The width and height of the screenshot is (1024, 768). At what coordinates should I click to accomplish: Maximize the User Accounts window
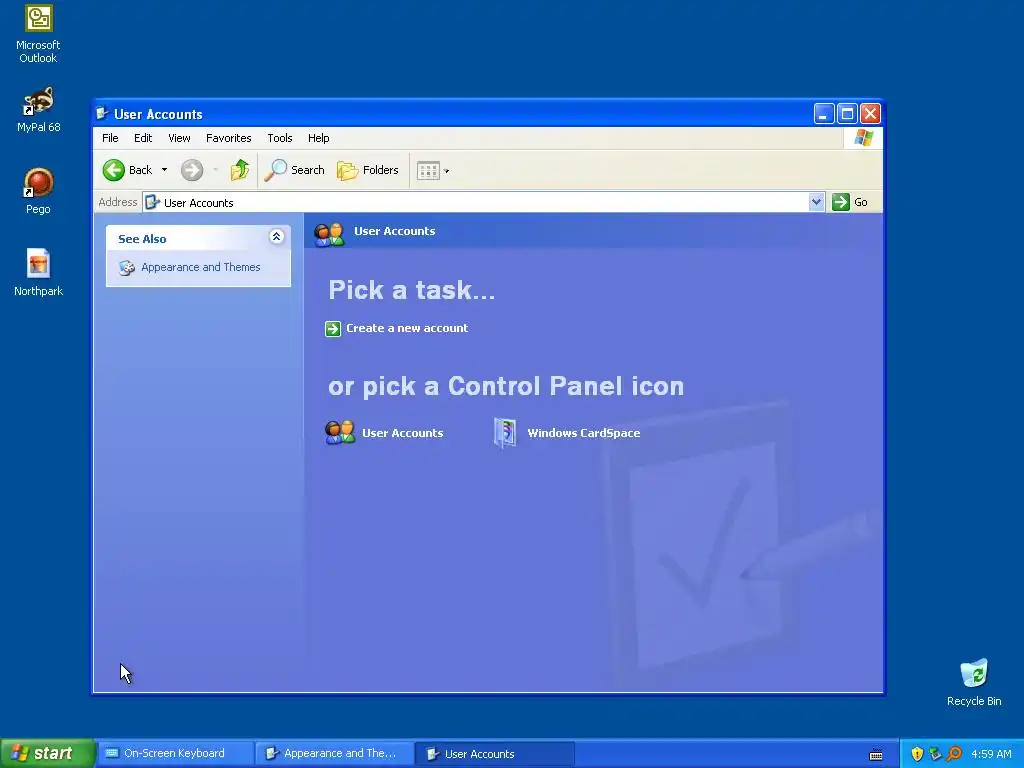(847, 114)
